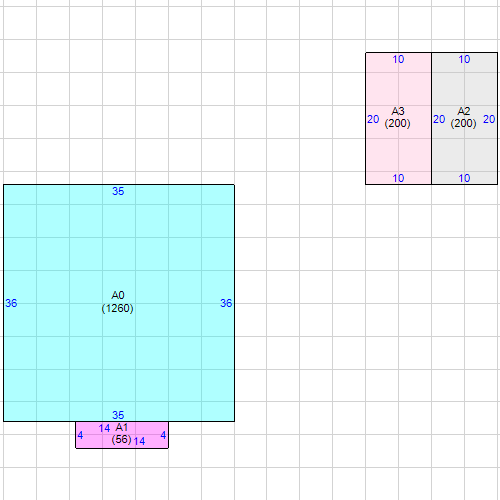Click the A3 (200) area label

coord(398,117)
